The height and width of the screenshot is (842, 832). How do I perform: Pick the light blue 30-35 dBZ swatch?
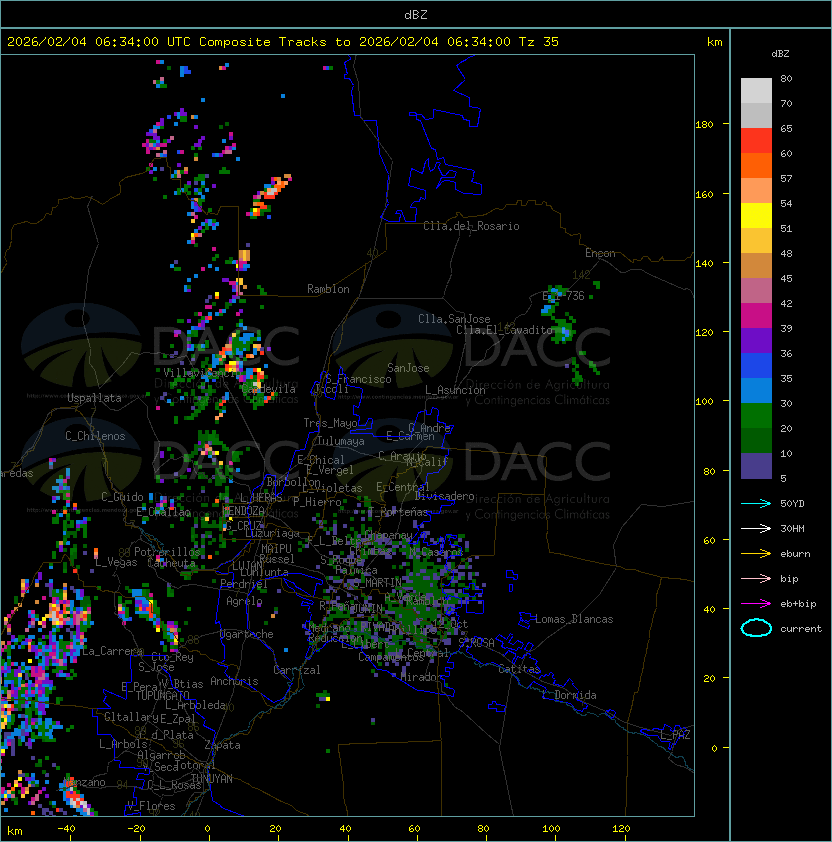[756, 390]
